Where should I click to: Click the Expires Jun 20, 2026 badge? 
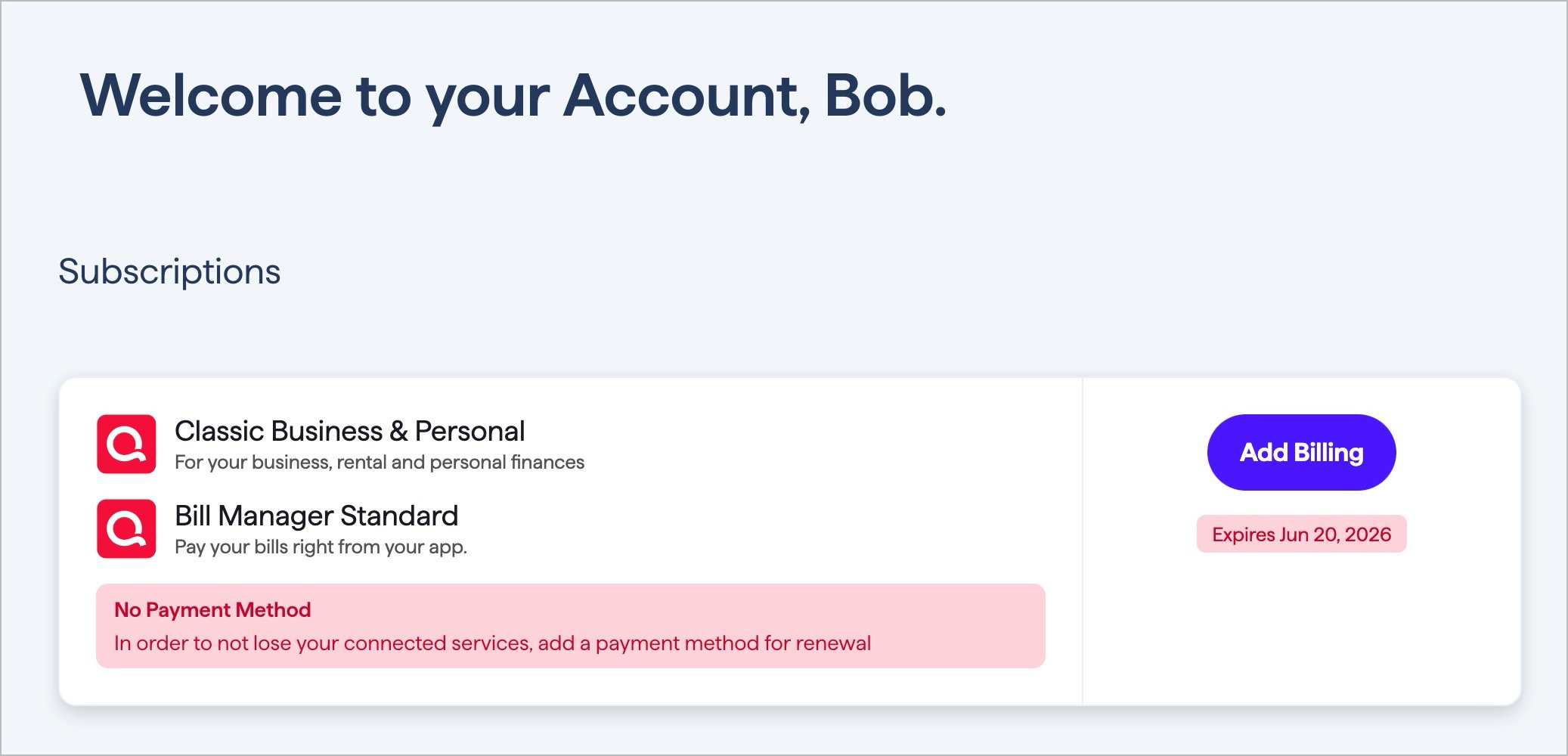pyautogui.click(x=1301, y=534)
